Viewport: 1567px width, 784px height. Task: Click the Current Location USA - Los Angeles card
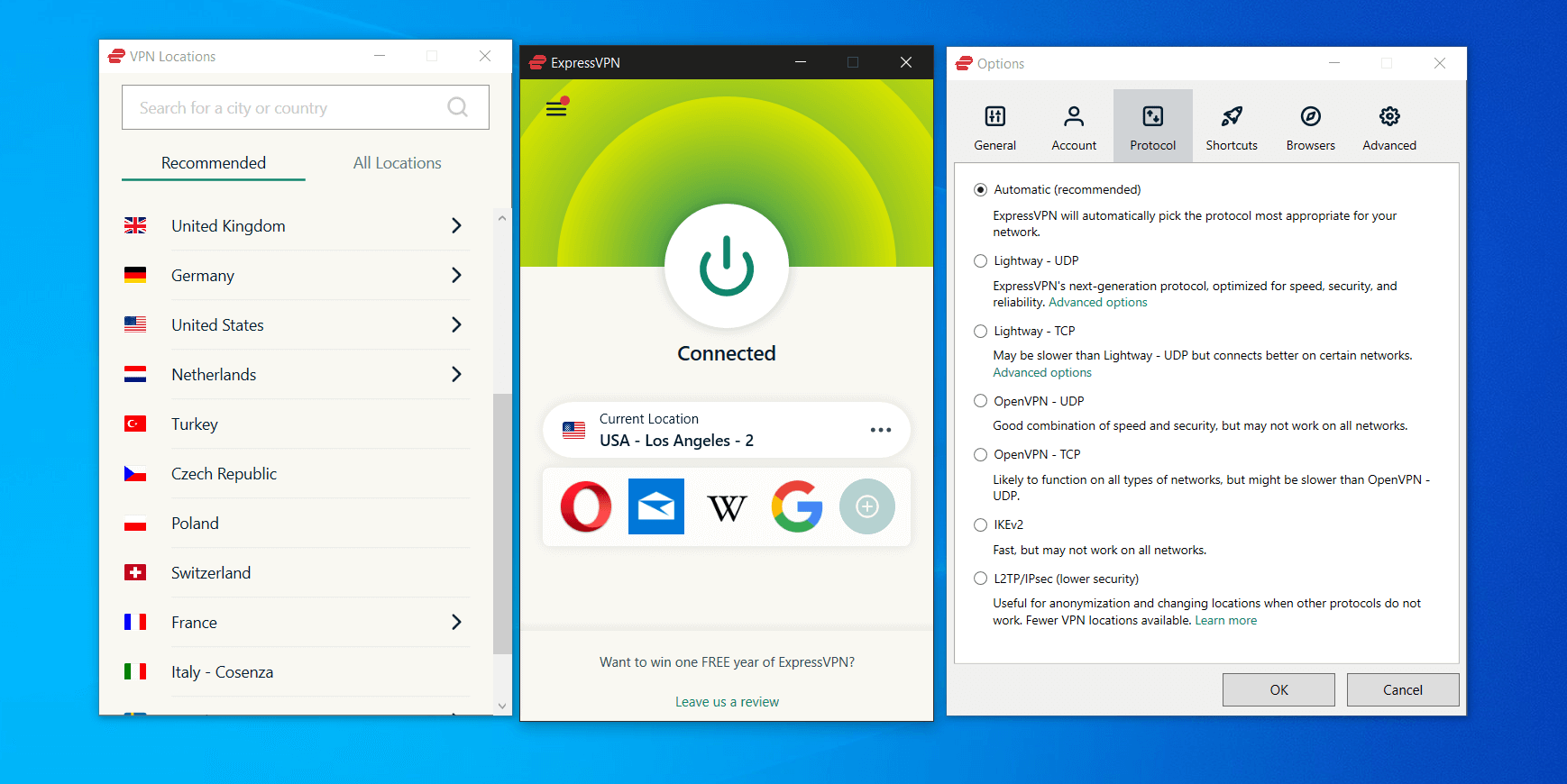tap(727, 430)
